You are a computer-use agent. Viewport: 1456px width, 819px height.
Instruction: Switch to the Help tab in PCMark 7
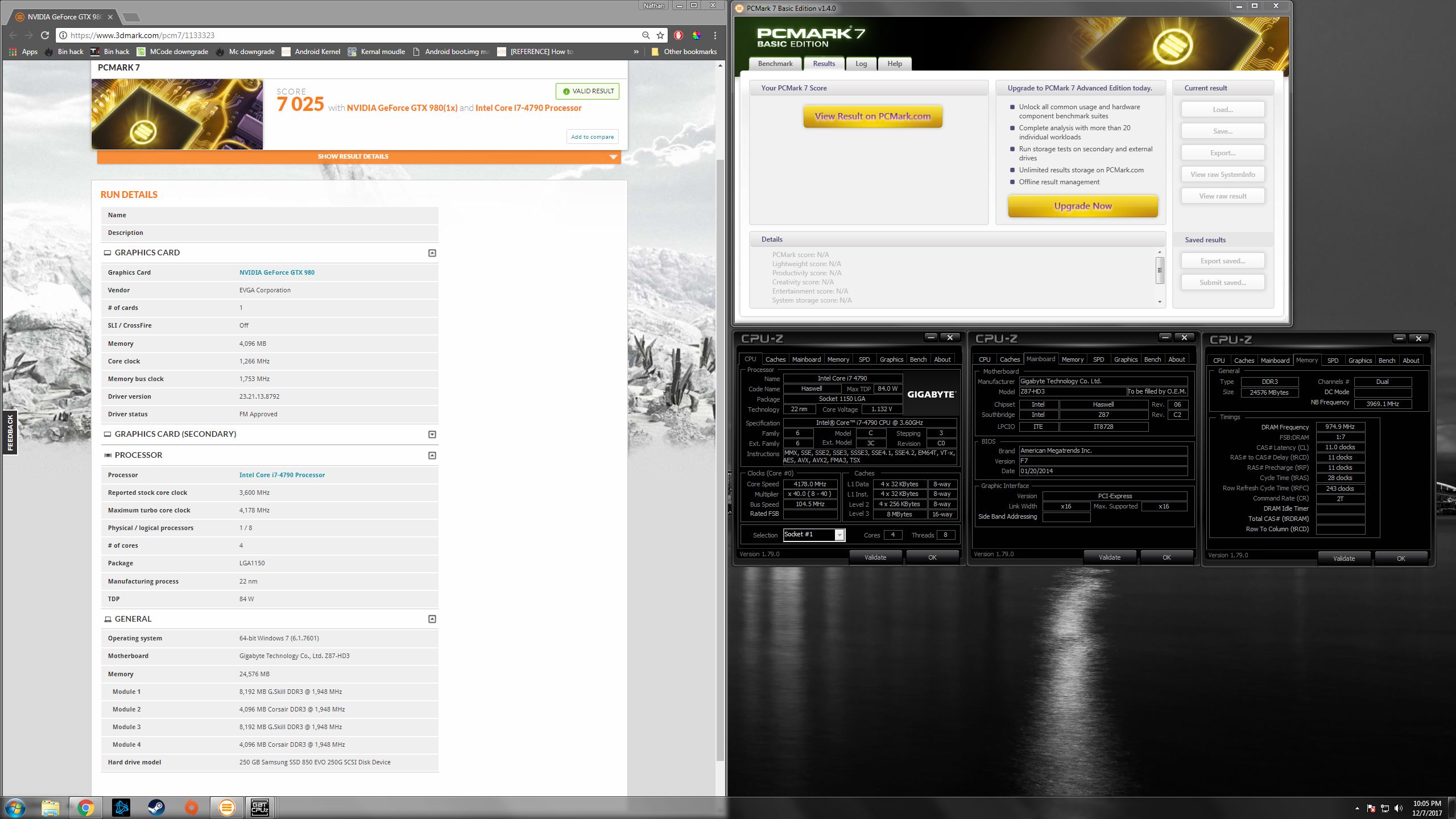pyautogui.click(x=895, y=64)
